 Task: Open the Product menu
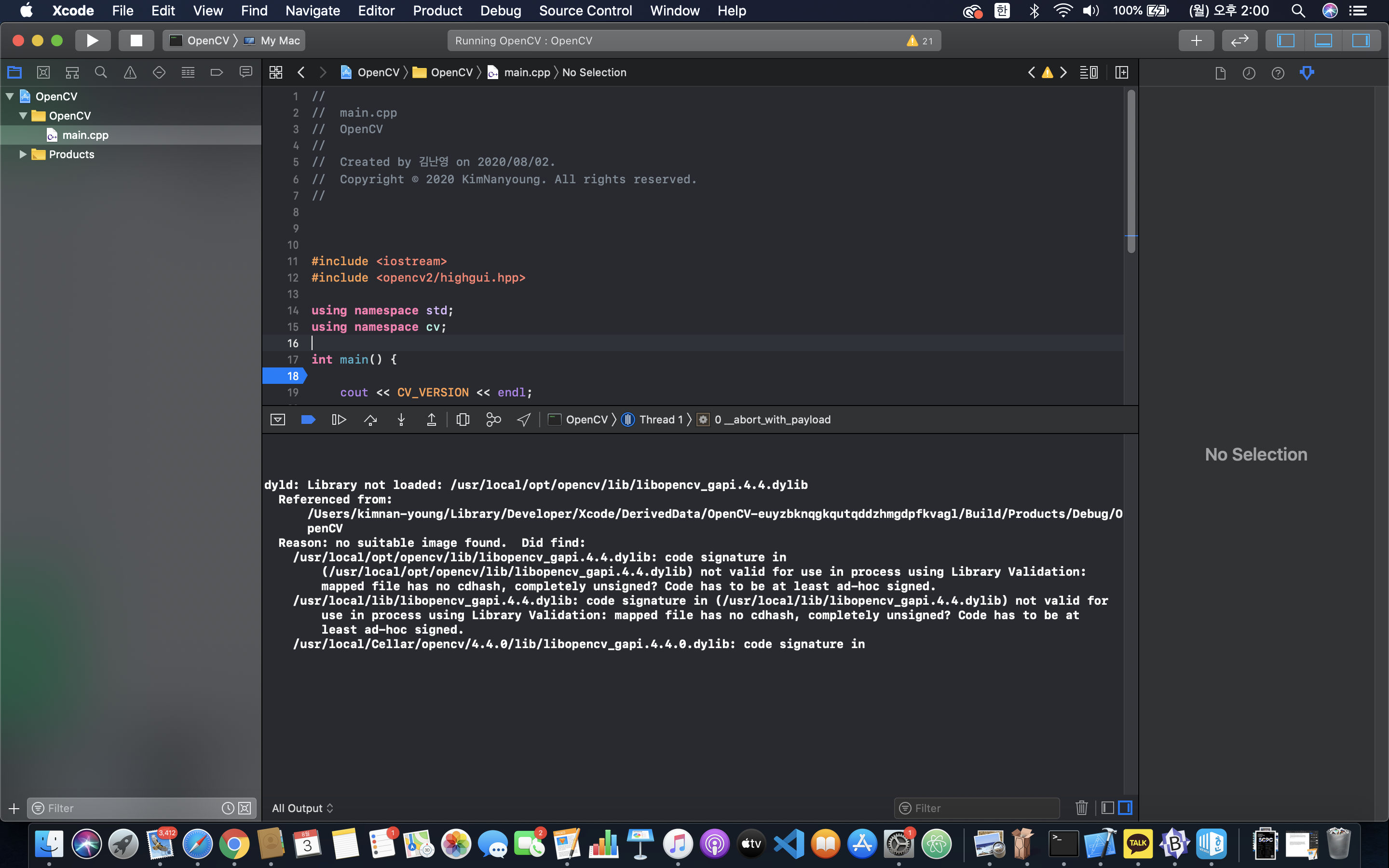click(437, 11)
